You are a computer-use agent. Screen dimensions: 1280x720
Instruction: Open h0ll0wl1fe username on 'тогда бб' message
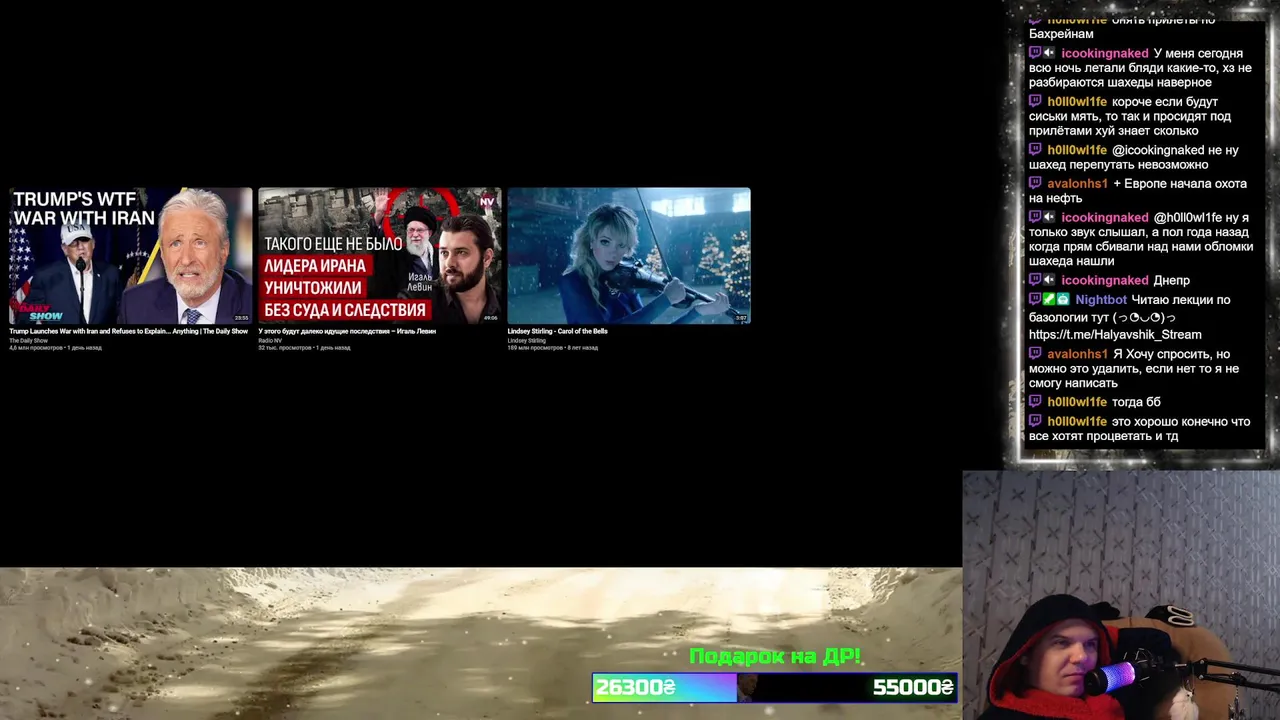coord(1077,402)
